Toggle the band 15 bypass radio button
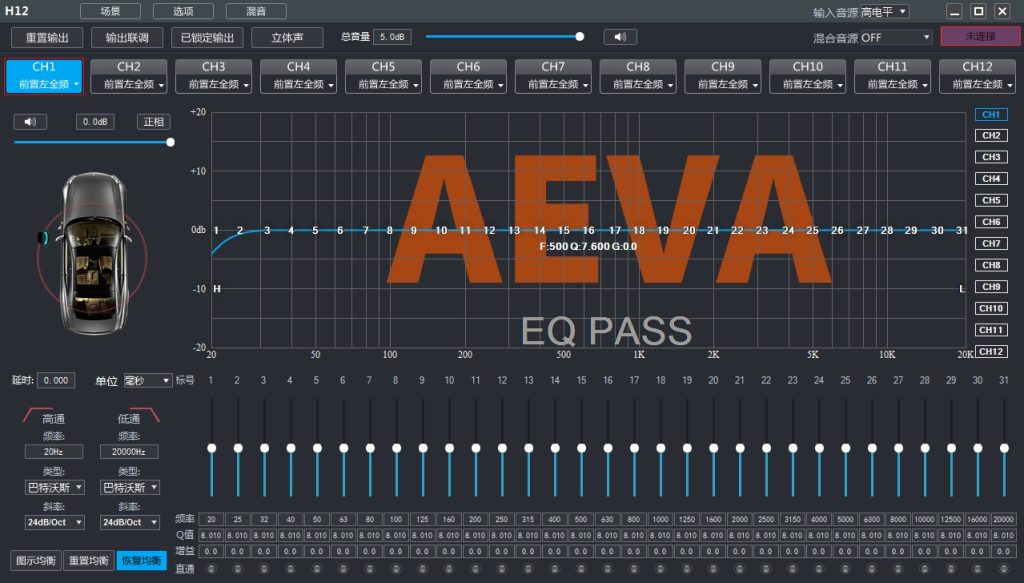The image size is (1024, 583). (x=581, y=569)
